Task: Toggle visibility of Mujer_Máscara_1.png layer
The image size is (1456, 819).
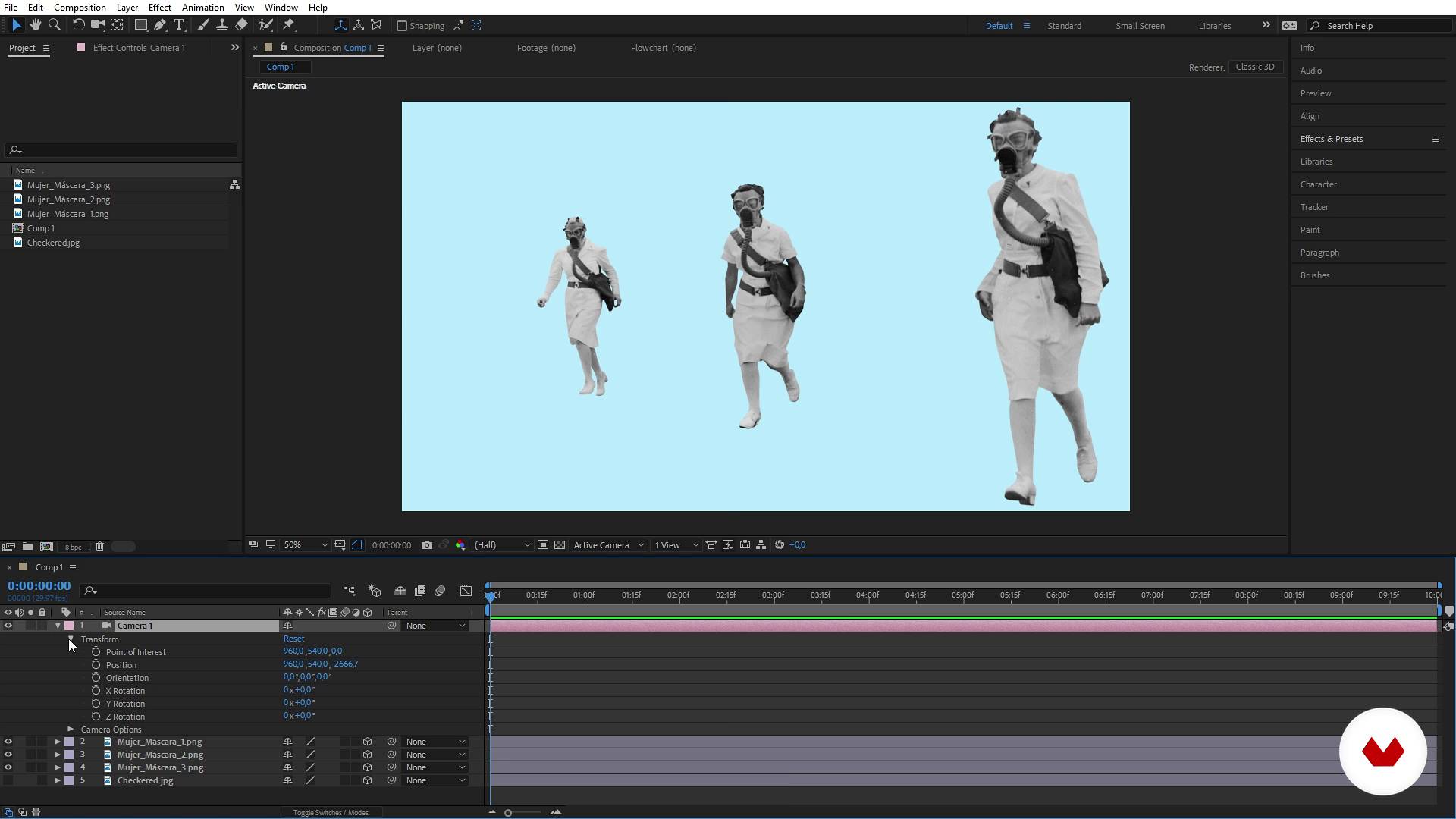Action: (x=8, y=741)
